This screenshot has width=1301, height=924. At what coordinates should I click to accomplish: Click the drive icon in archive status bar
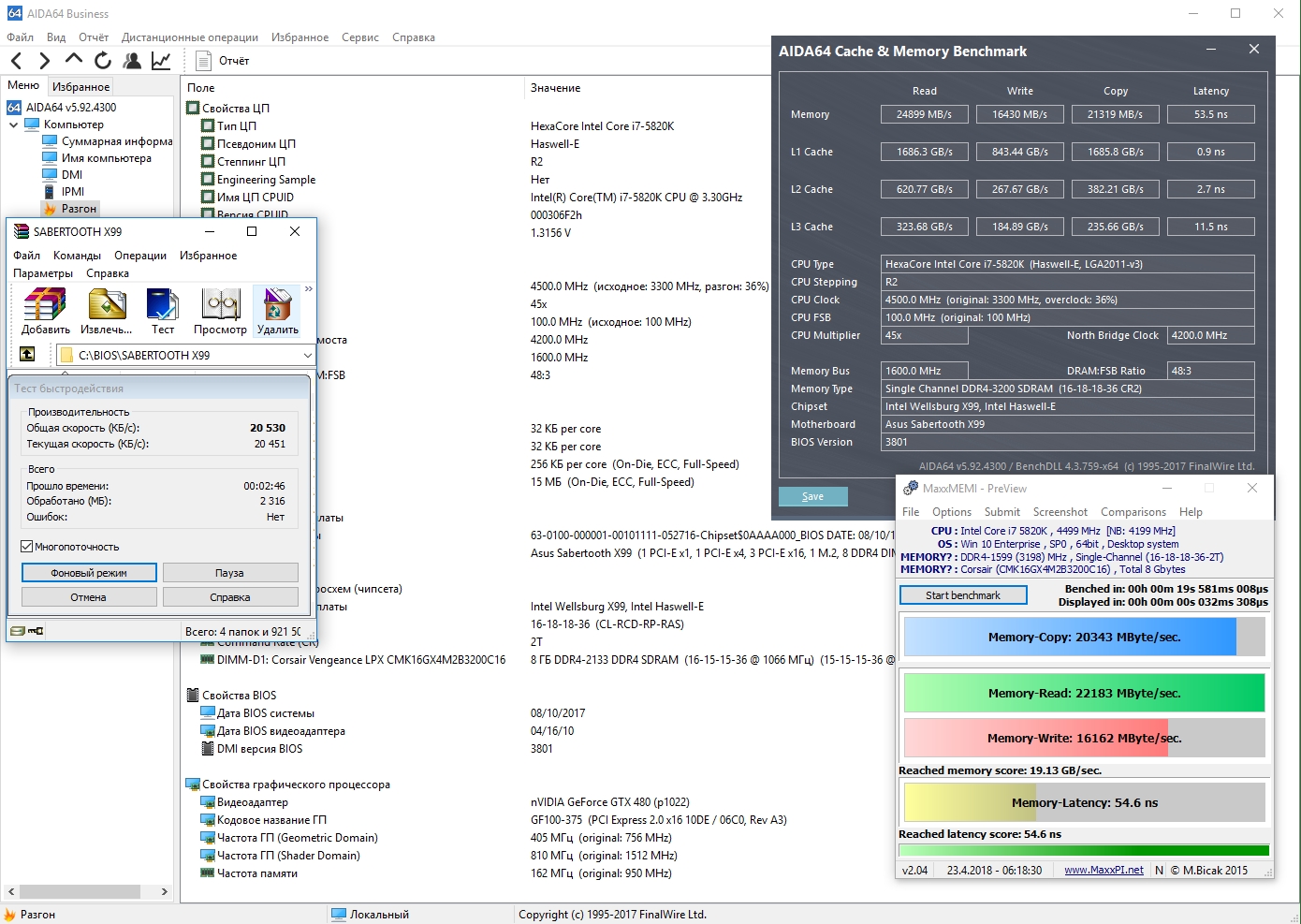pos(18,631)
